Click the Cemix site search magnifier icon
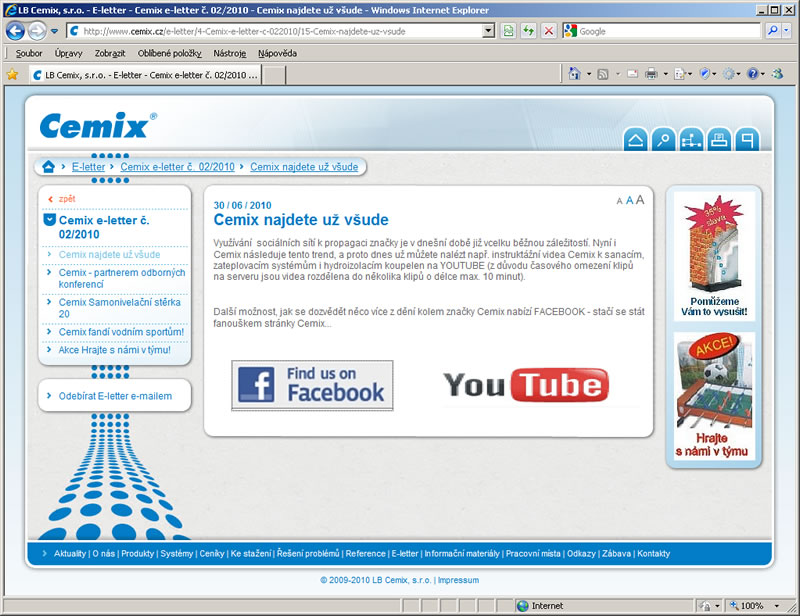Screen dimensions: 800x616 click(663, 141)
